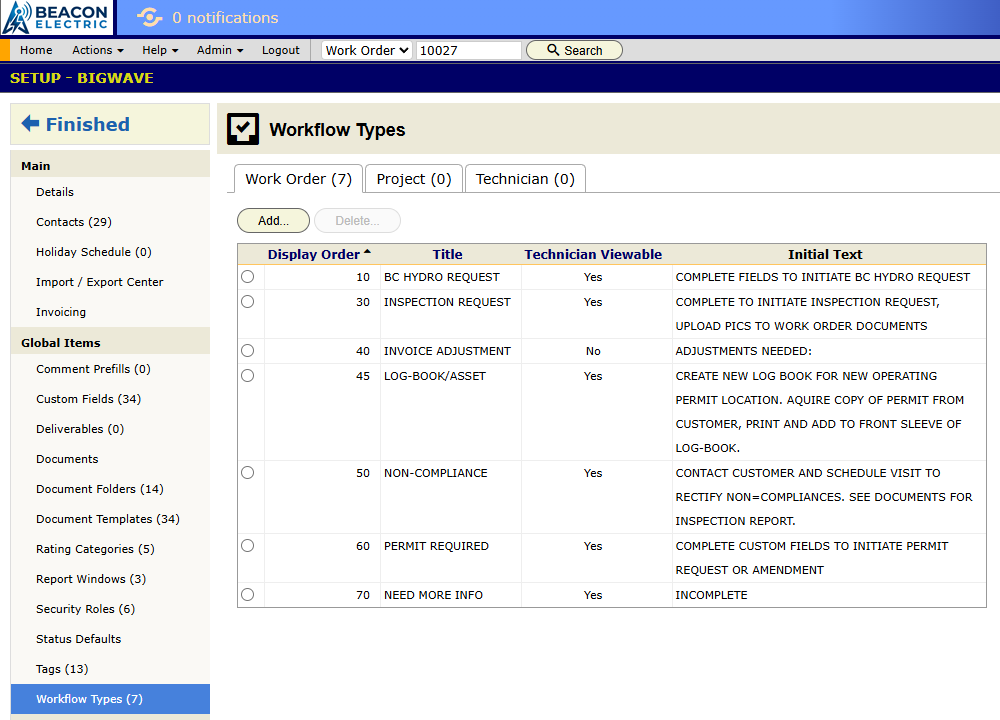Open Import / Export Center
The image size is (1000, 720).
click(x=99, y=282)
